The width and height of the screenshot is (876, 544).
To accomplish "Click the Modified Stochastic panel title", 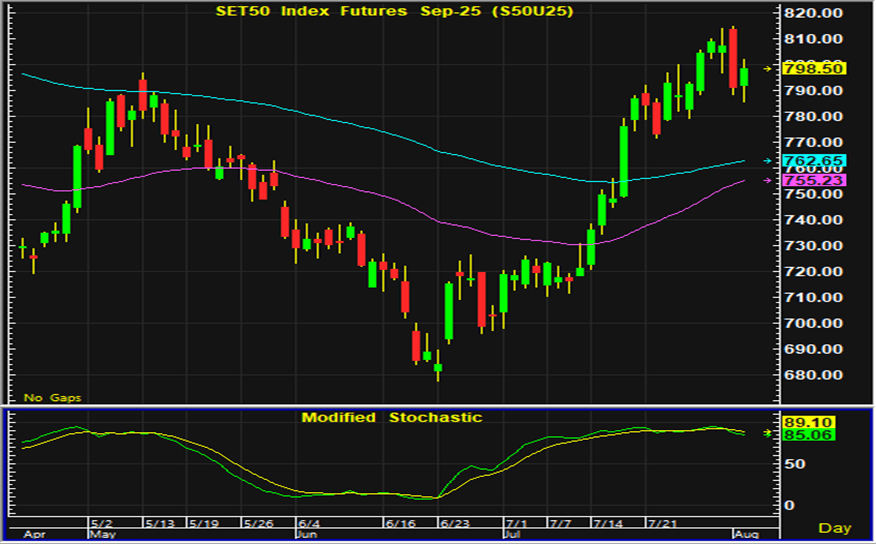I will point(392,417).
